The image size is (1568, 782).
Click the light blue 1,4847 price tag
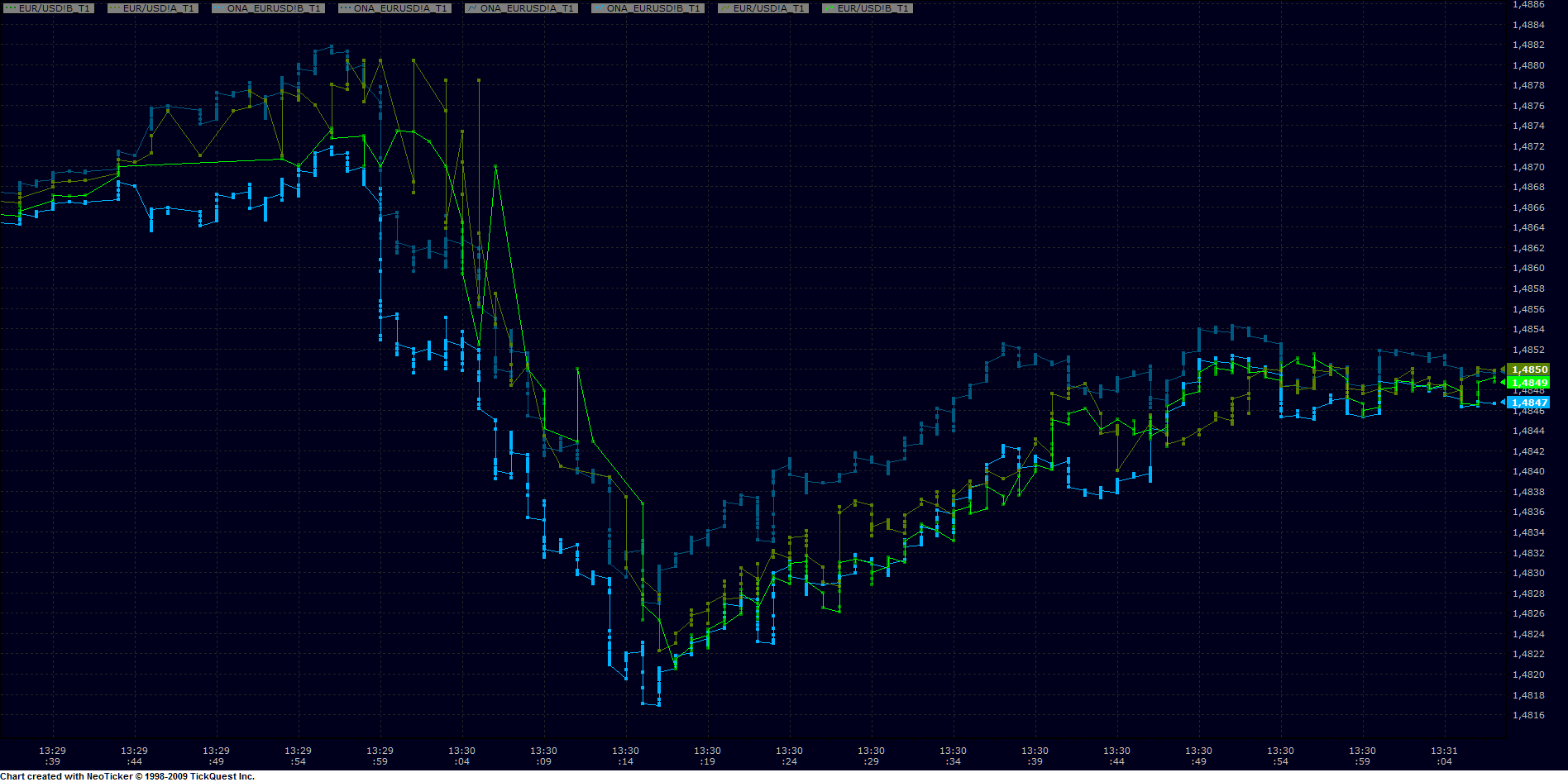[1528, 403]
